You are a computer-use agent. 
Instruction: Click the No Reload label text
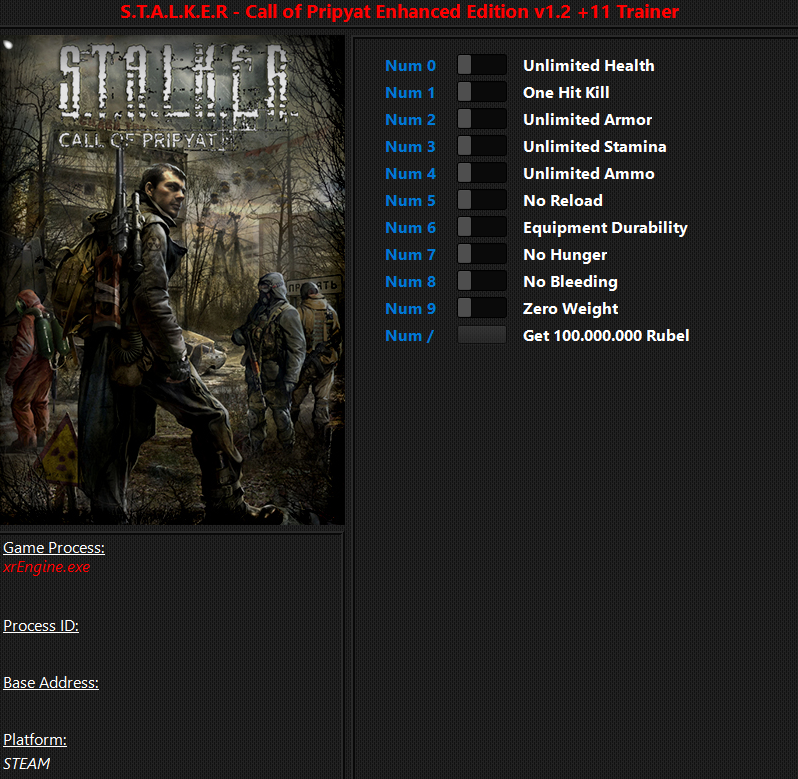[x=563, y=200]
